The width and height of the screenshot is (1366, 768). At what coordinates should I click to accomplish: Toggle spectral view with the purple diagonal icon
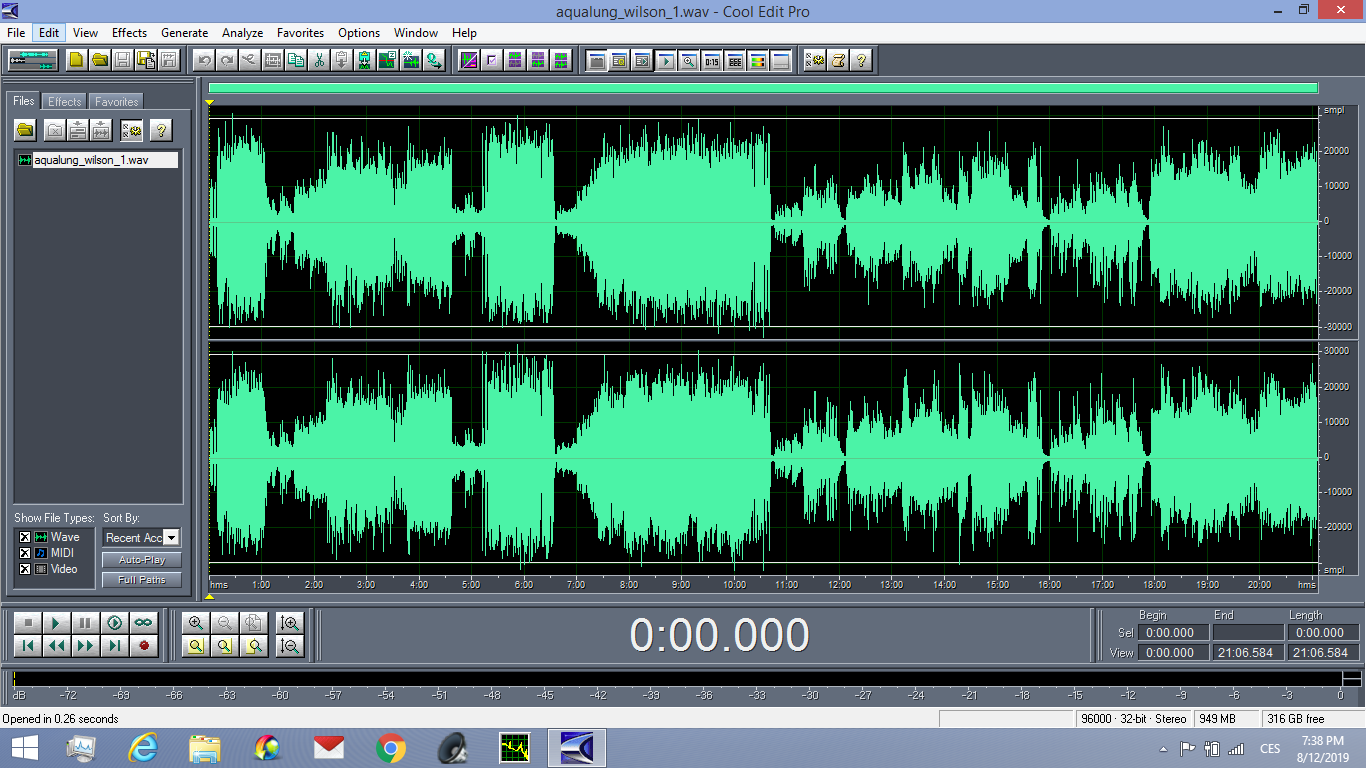[469, 60]
